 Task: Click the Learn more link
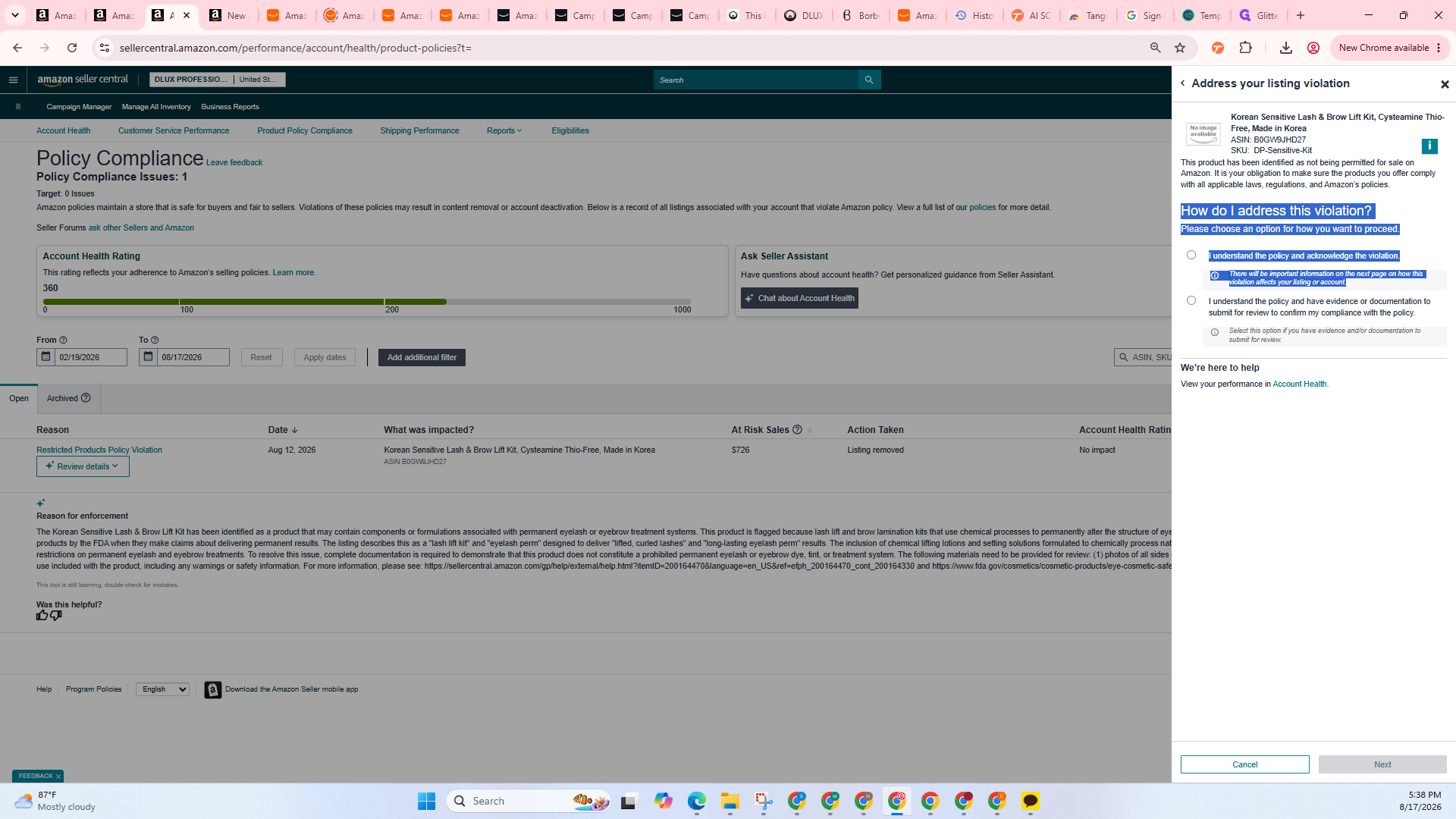[293, 273]
